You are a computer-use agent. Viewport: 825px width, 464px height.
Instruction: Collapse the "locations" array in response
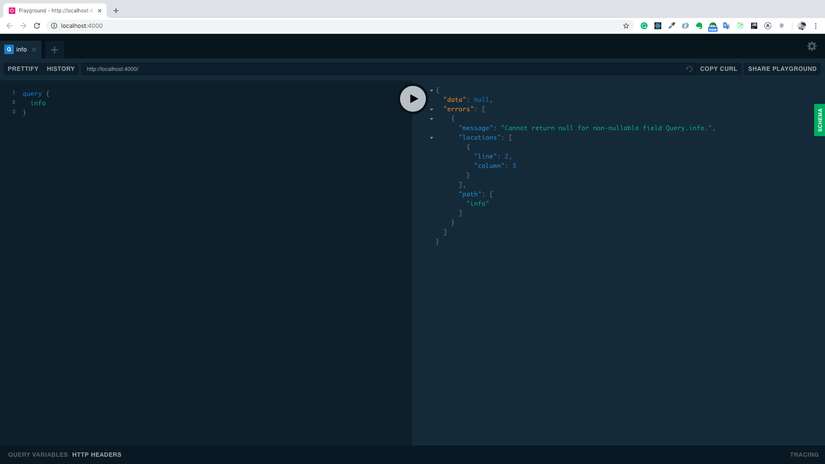coord(432,138)
